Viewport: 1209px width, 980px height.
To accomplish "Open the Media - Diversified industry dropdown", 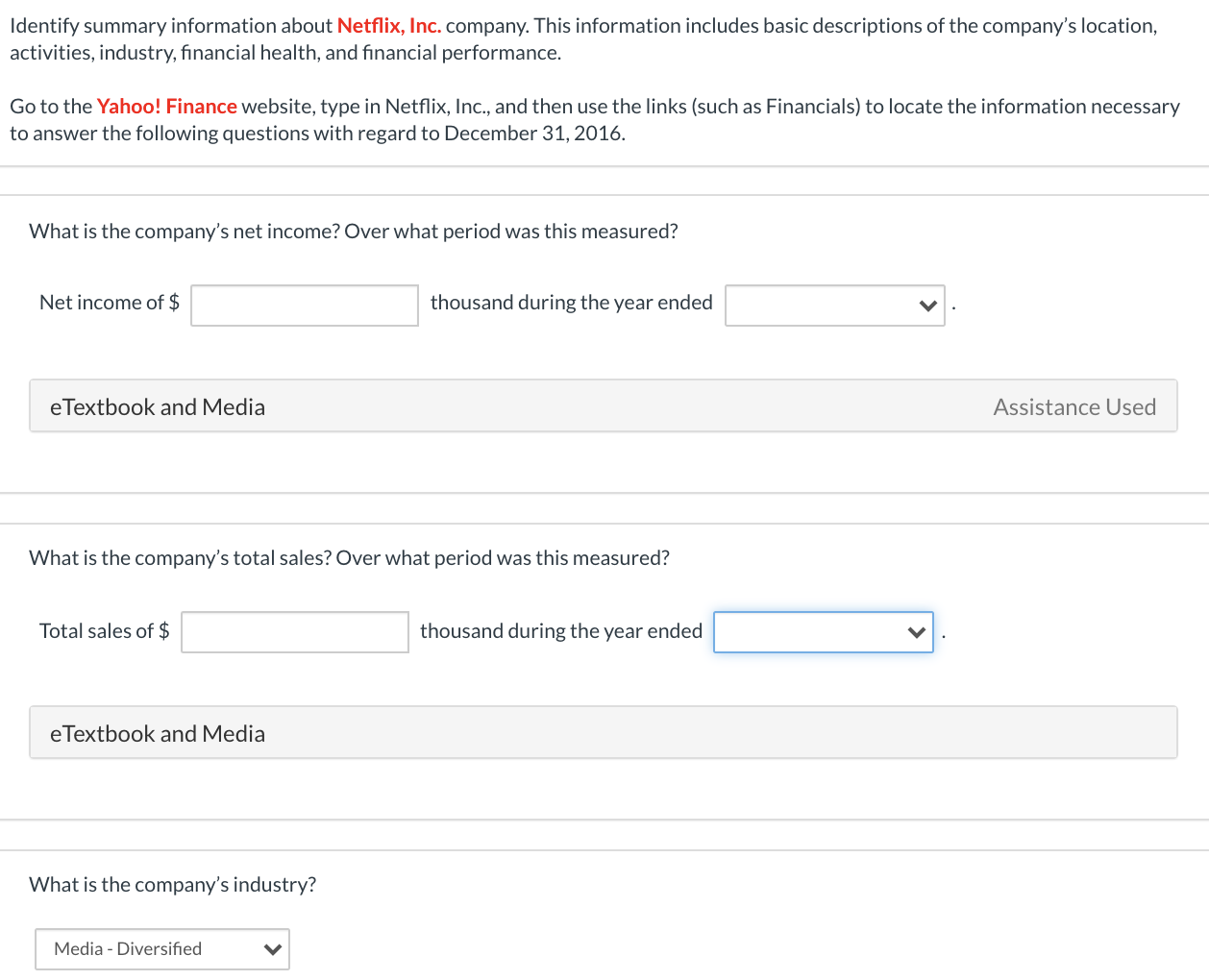I will [x=162, y=949].
